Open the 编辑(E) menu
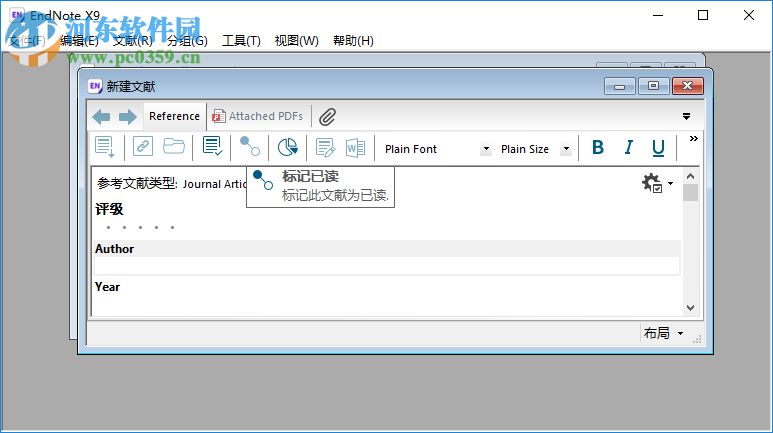773x433 pixels. [x=79, y=41]
